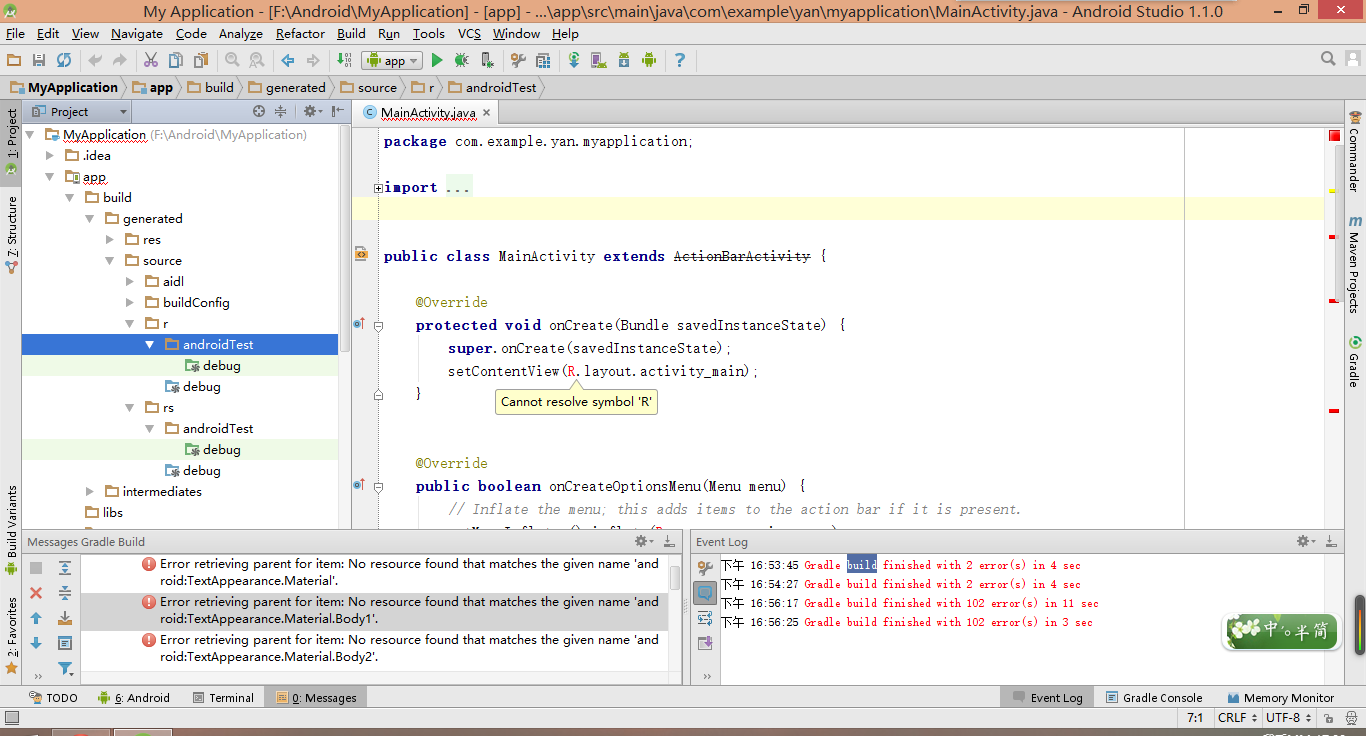Toggle the Build Variants side button
This screenshot has height=736, width=1366.
(11, 530)
